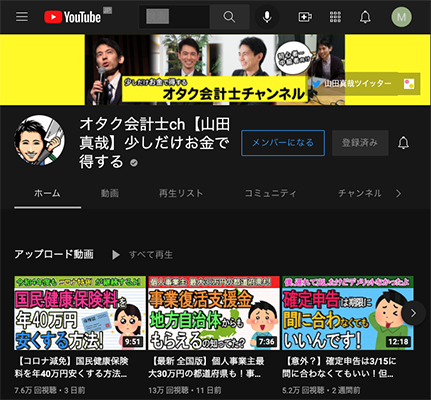Open title 【意外？】確定申告は3/15に video
Screen dimensions: 431x400
[x=340, y=367]
